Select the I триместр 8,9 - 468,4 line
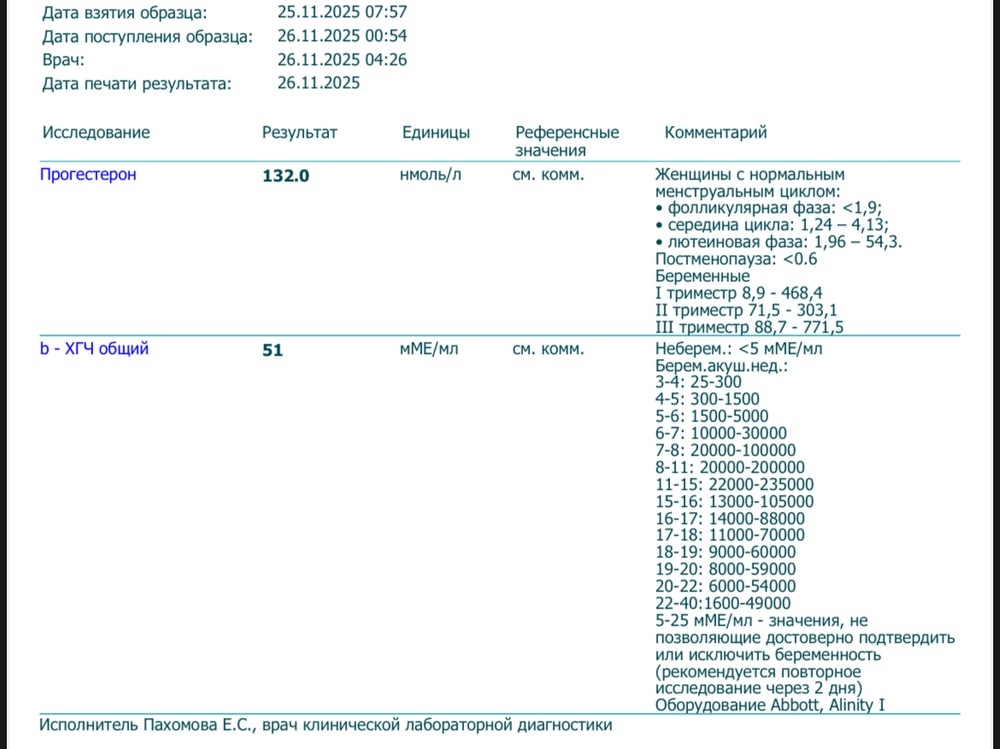This screenshot has height=749, width=1000. (x=738, y=293)
